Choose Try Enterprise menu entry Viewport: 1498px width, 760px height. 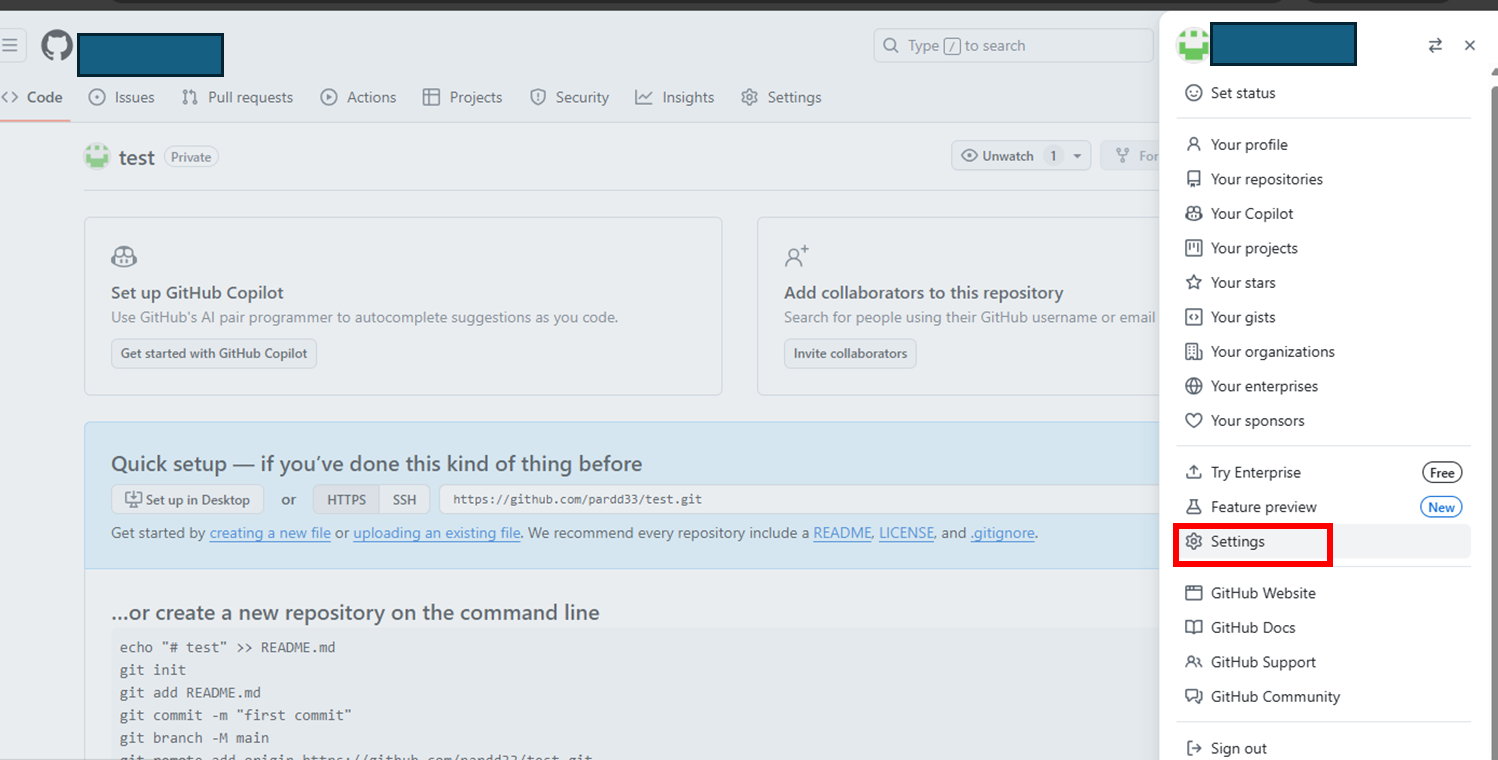pyautogui.click(x=1323, y=472)
